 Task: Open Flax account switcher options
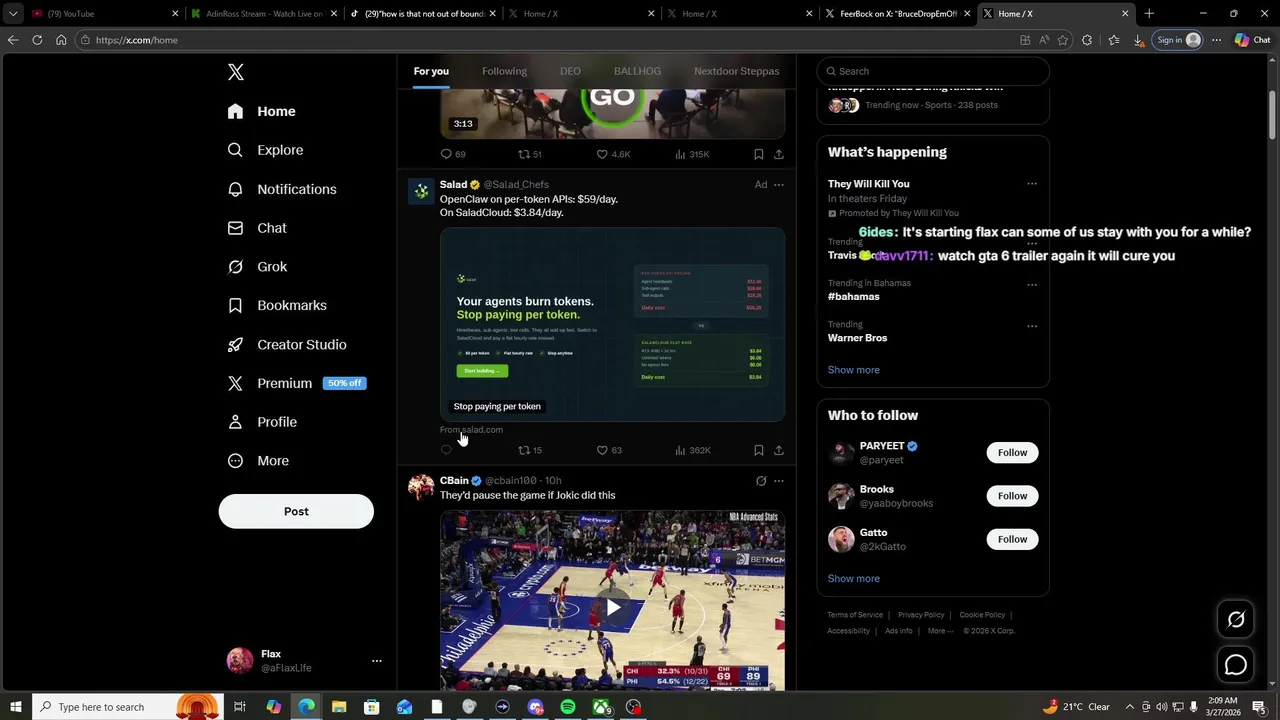click(x=377, y=661)
